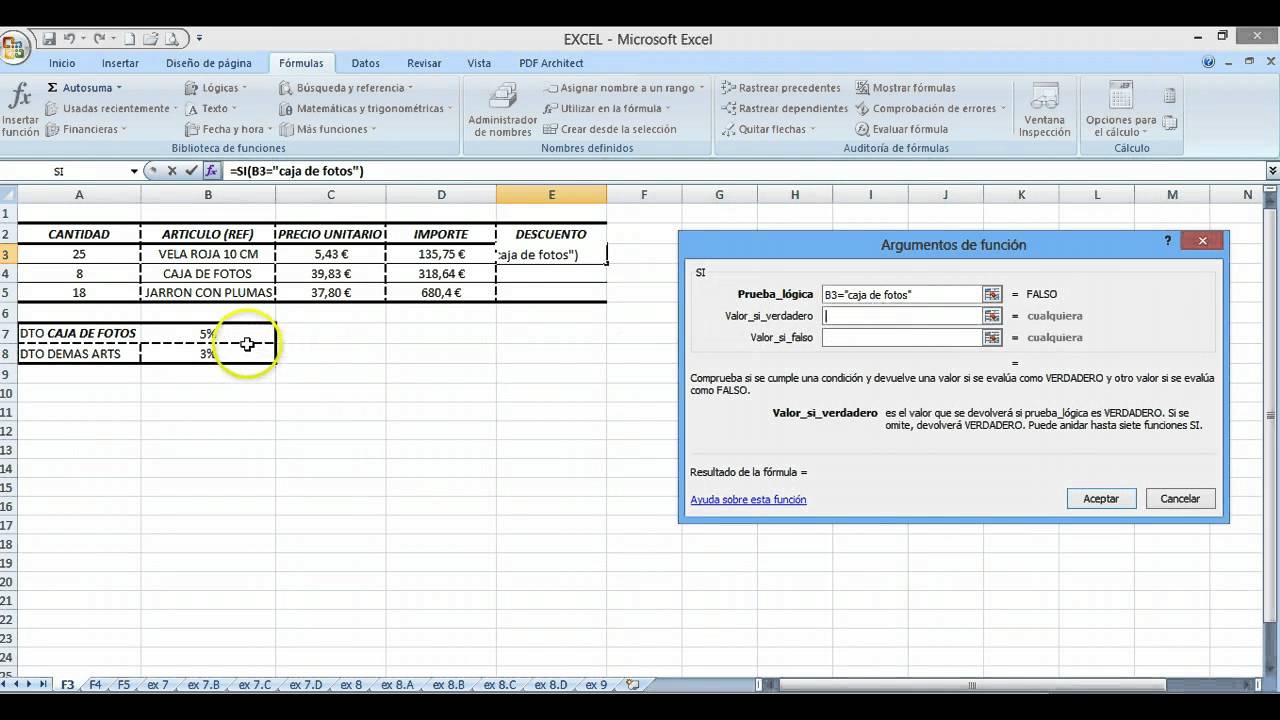Collapse dialog via Valor_si_verdadero range icon

point(992,316)
